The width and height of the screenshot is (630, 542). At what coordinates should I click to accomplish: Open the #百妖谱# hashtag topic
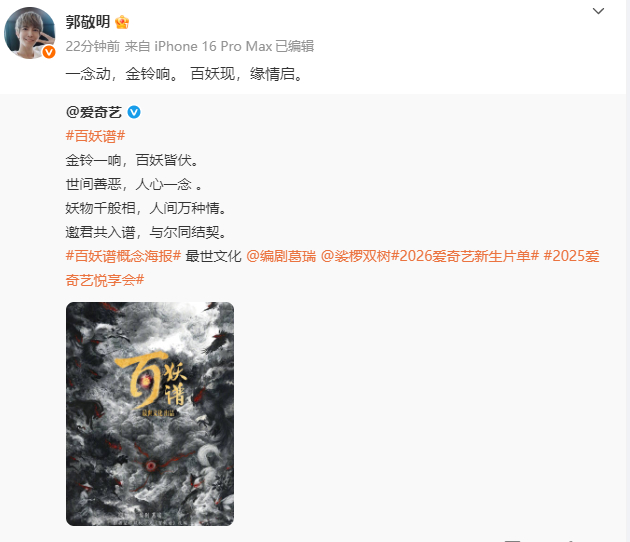[x=95, y=136]
